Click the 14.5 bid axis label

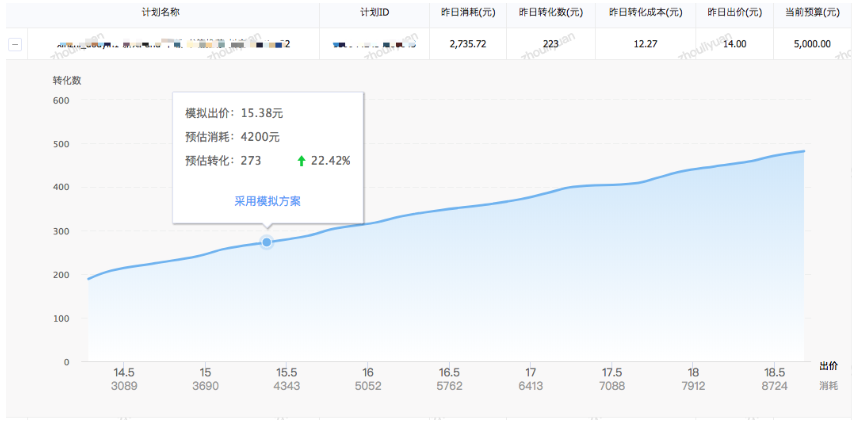click(x=123, y=372)
